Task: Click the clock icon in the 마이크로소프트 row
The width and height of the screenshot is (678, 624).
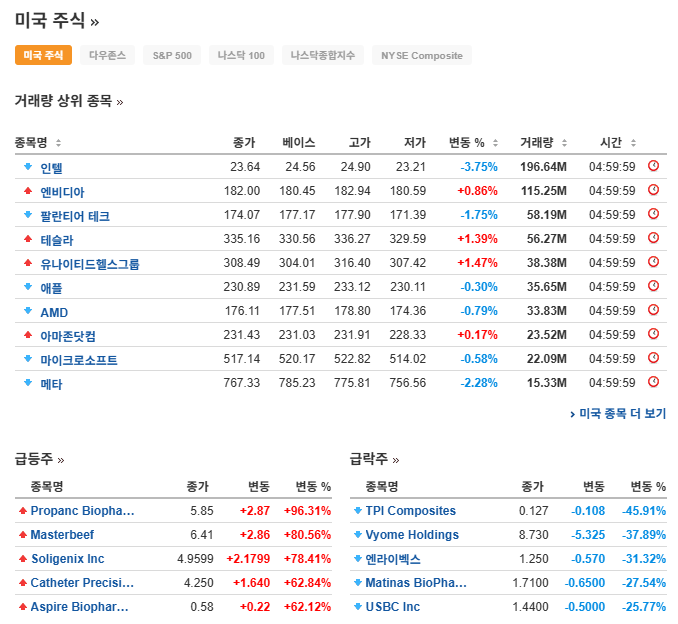Action: pyautogui.click(x=653, y=358)
